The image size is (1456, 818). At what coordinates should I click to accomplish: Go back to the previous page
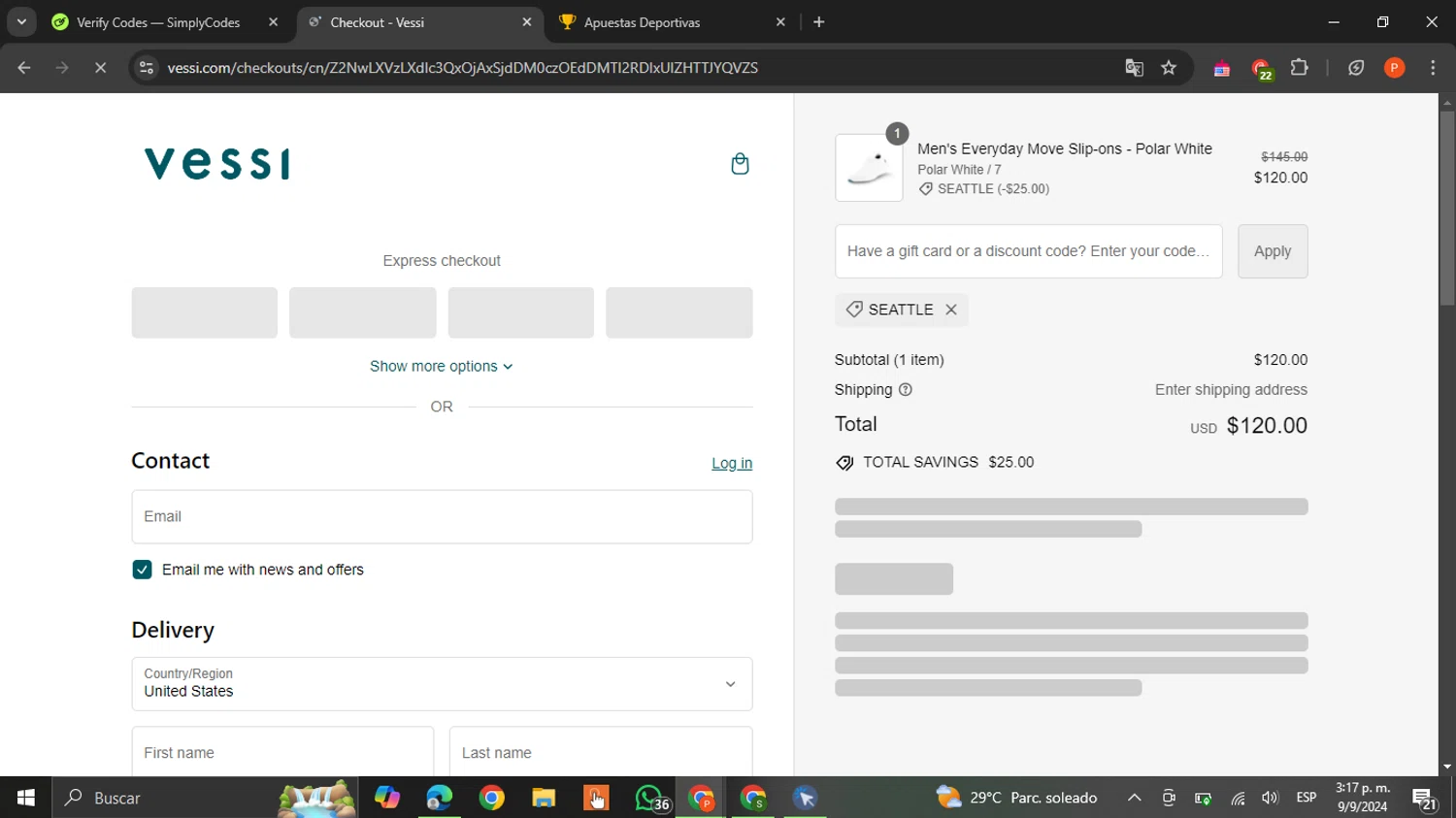click(24, 68)
